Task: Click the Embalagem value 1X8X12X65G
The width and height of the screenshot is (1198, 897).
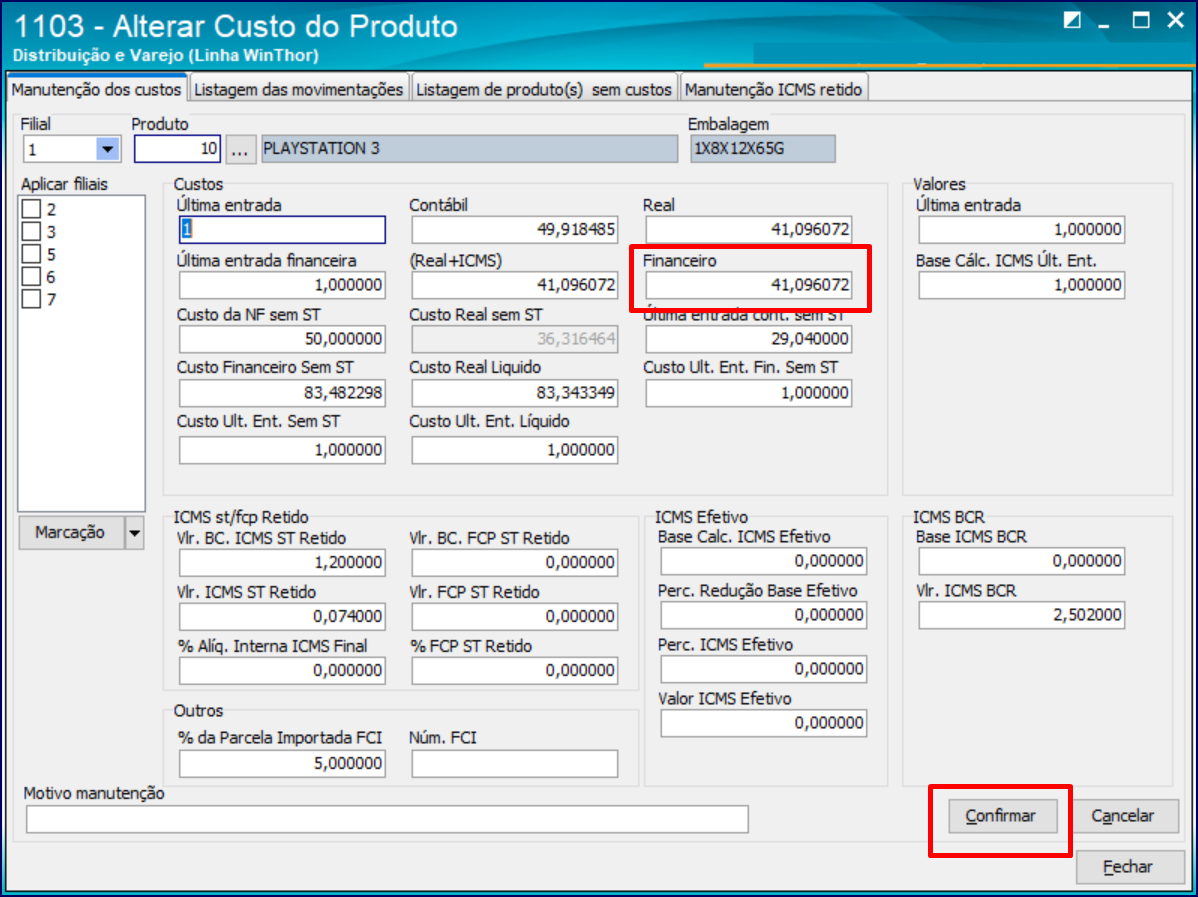Action: [x=763, y=149]
